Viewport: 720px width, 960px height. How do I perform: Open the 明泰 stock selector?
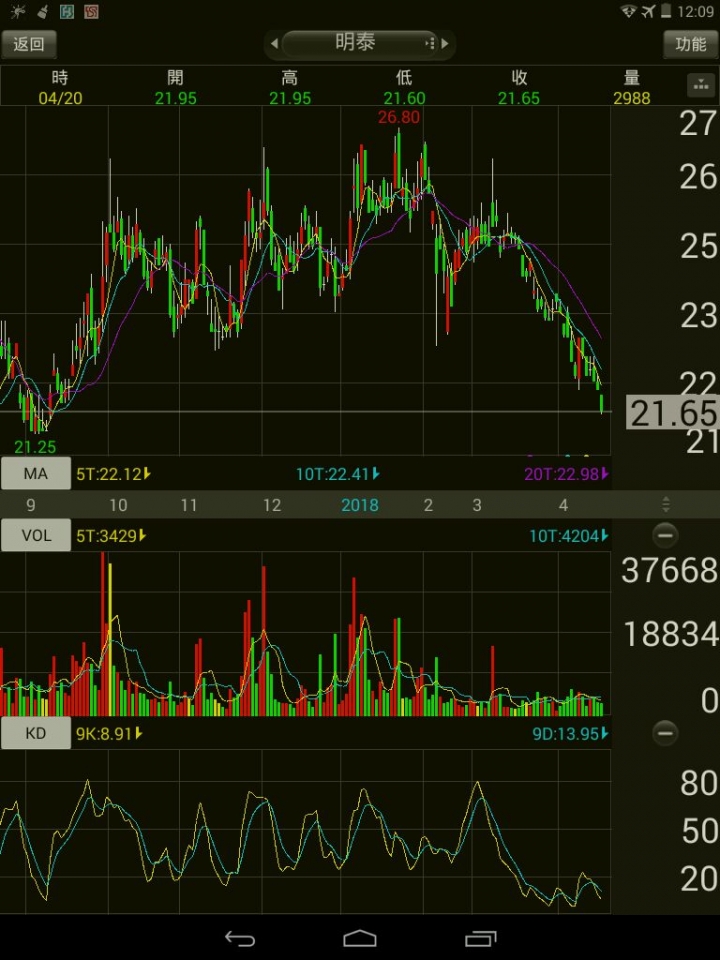(359, 43)
